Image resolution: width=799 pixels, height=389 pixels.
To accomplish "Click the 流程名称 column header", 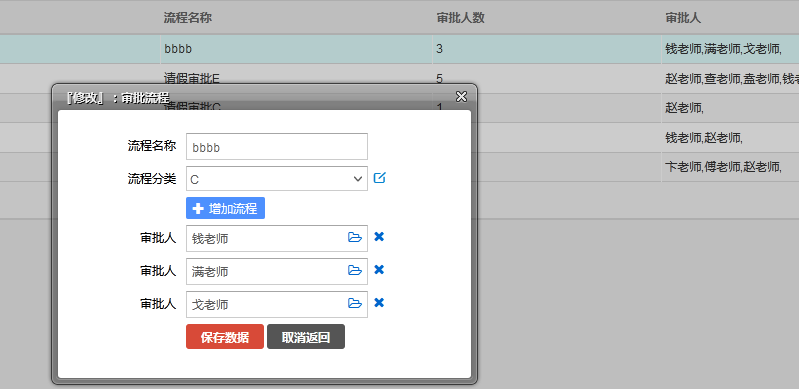I will [188, 18].
